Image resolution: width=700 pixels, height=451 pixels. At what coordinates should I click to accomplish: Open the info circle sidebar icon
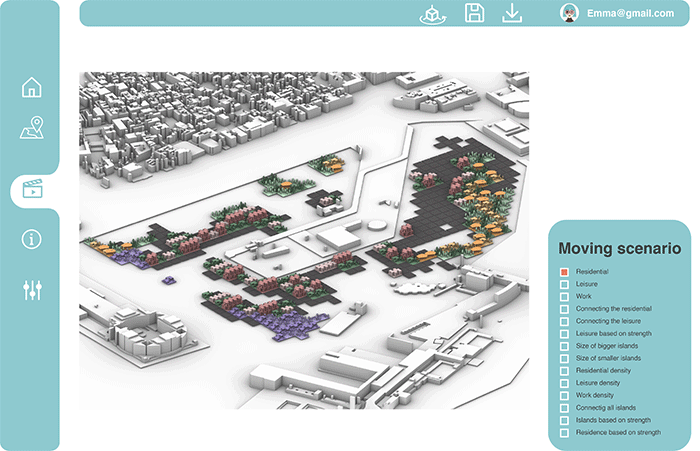[x=32, y=239]
